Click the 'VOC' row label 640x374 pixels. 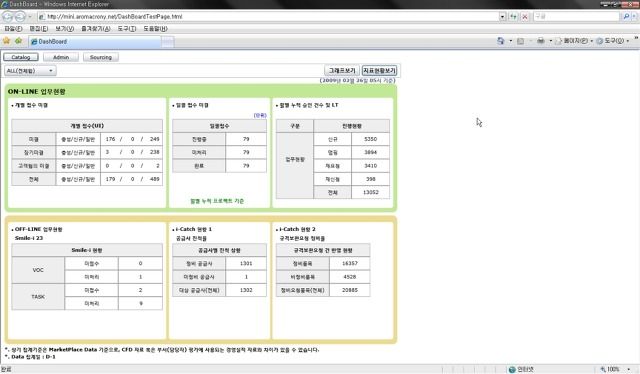(38, 270)
